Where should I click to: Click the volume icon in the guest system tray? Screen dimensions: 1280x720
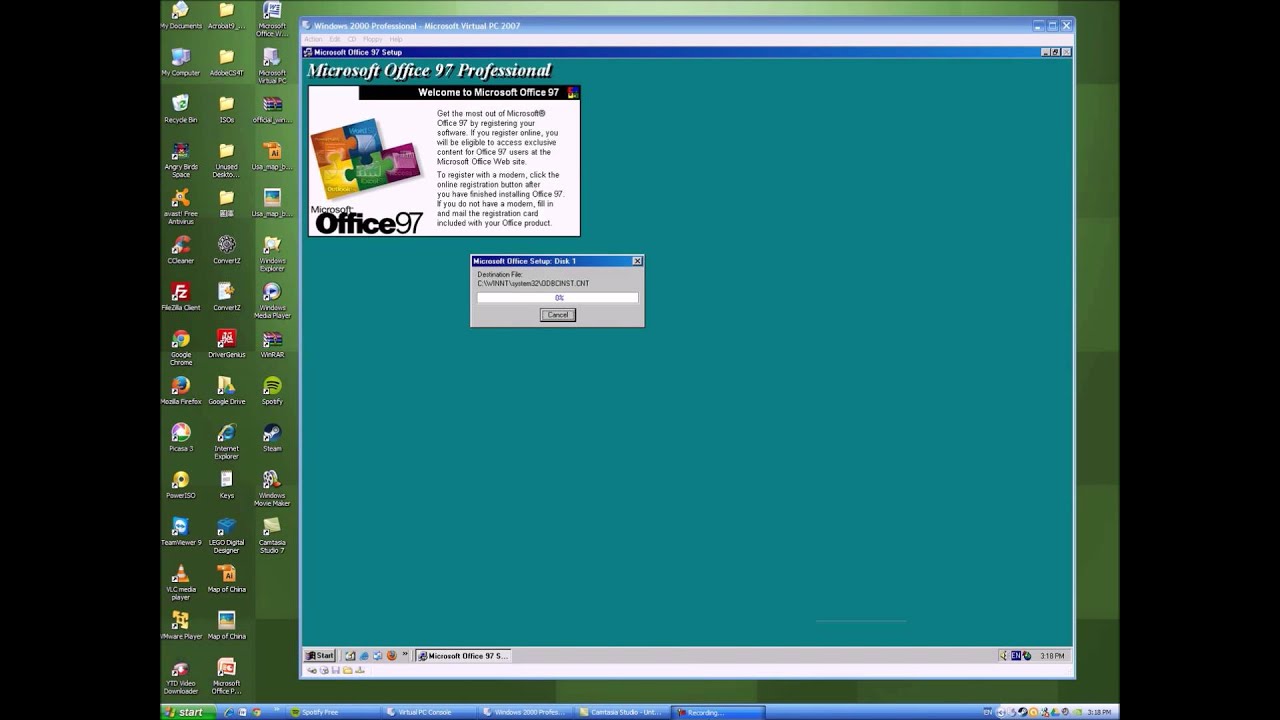coord(1003,655)
